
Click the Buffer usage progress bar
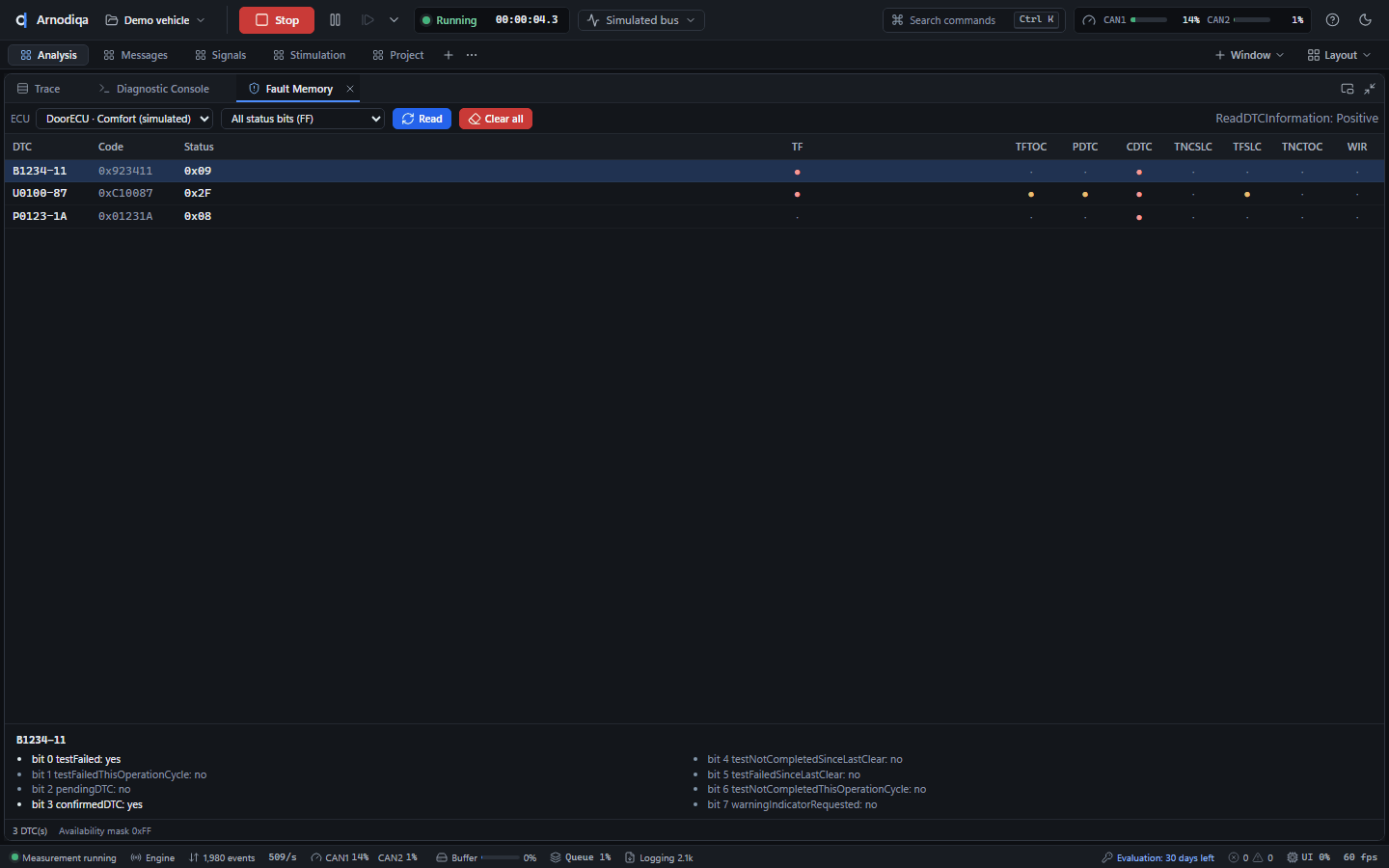pyautogui.click(x=500, y=857)
